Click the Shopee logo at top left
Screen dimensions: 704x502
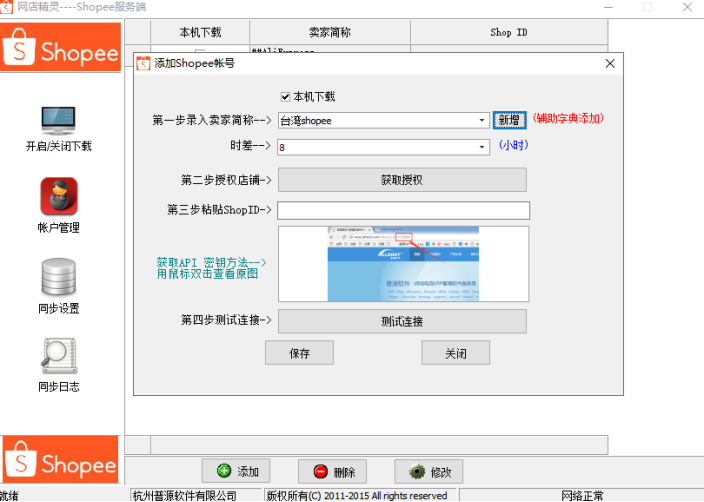pyautogui.click(x=61, y=48)
